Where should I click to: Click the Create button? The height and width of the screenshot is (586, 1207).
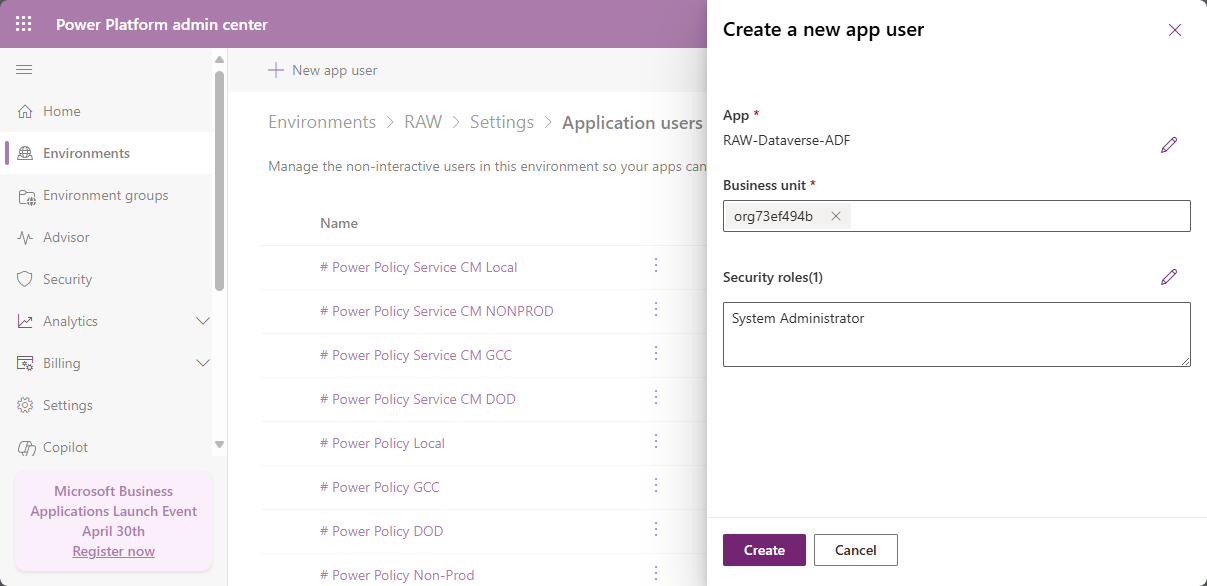[x=764, y=550]
